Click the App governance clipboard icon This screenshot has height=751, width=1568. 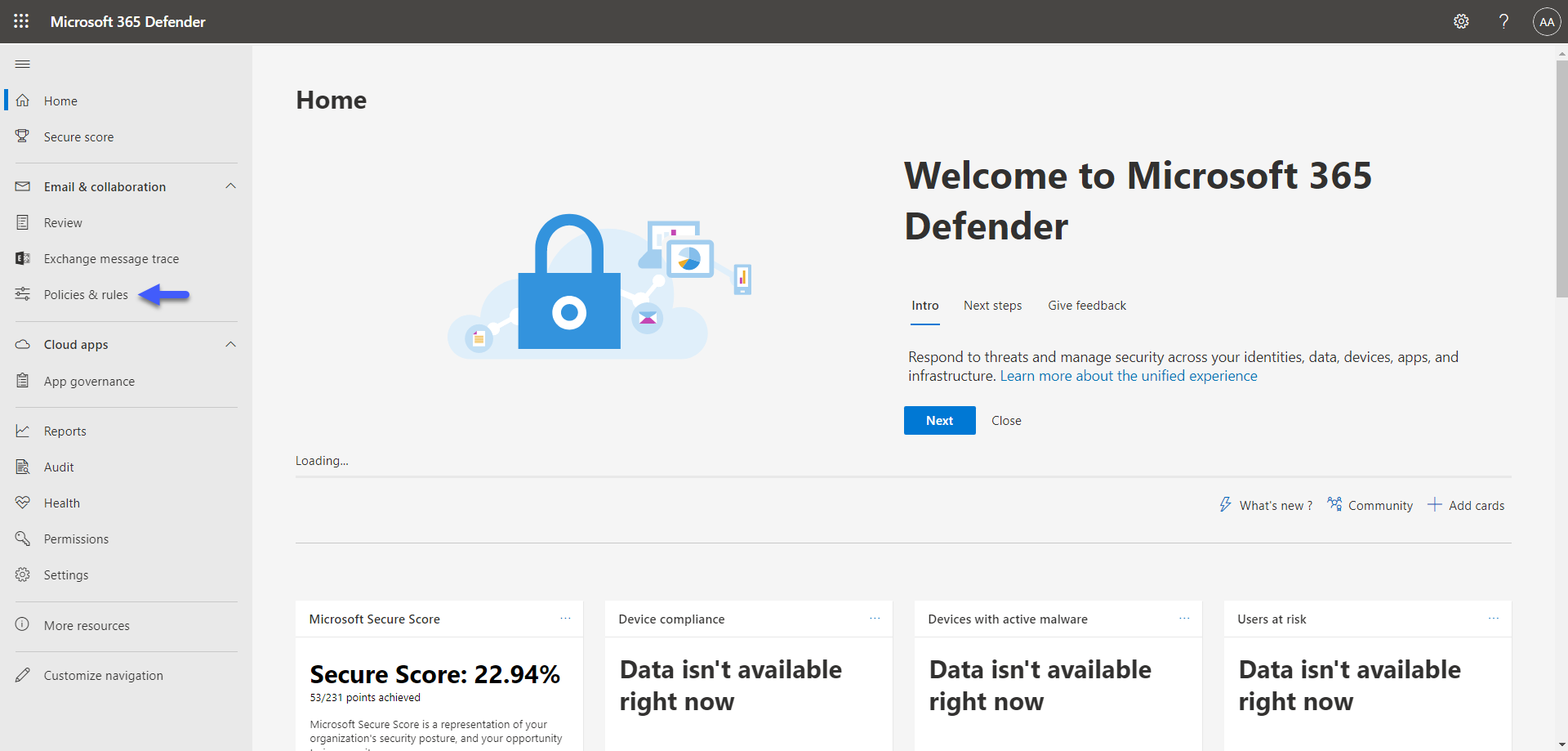pos(23,381)
